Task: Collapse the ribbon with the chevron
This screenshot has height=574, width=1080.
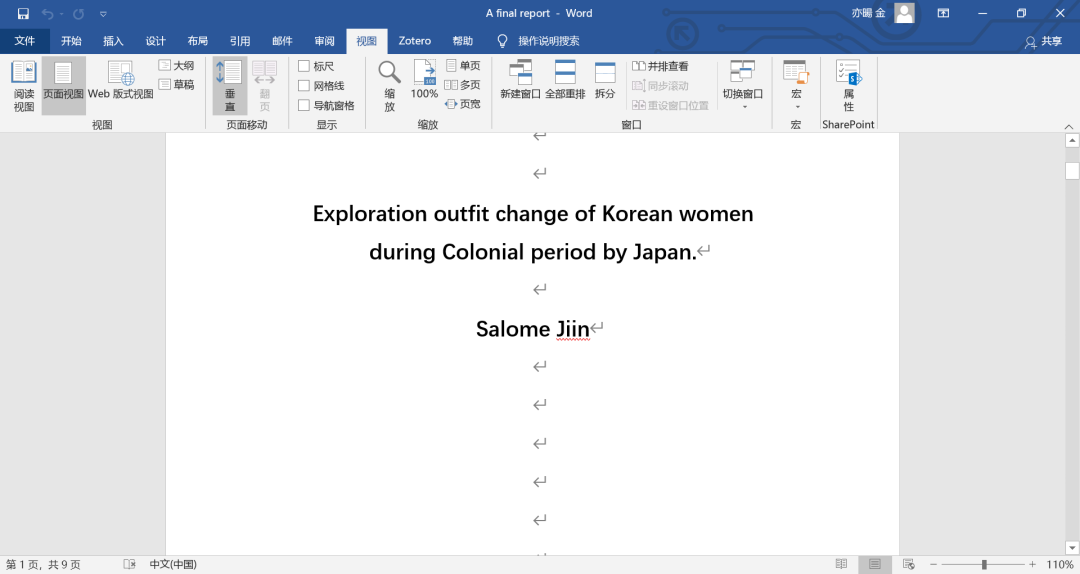Action: click(1069, 126)
